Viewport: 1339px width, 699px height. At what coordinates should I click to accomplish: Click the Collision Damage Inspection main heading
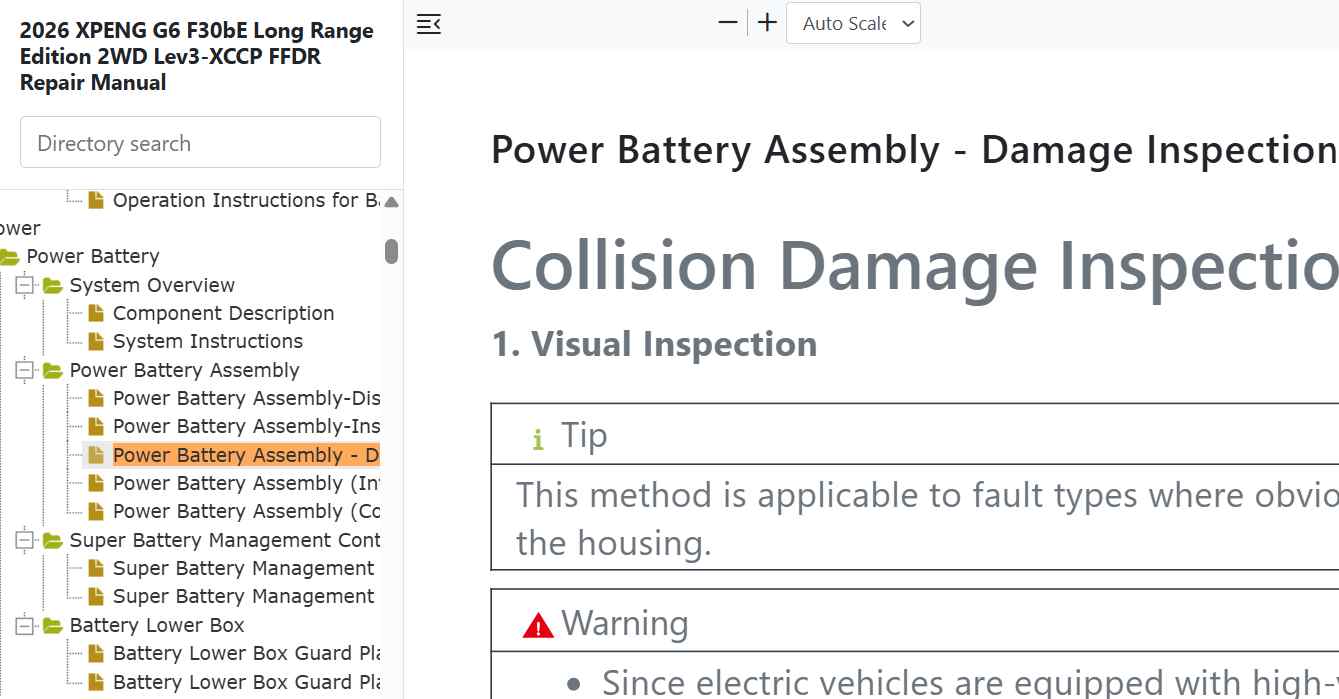(x=914, y=266)
